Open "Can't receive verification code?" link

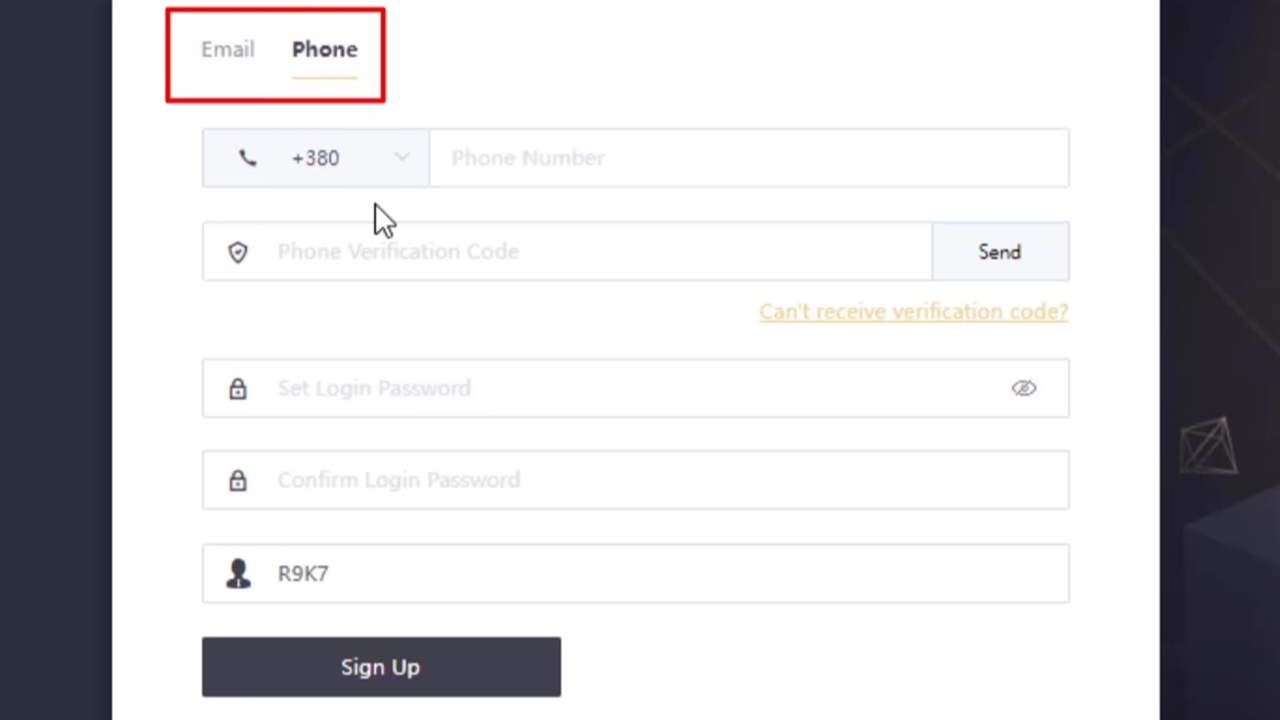coord(913,312)
